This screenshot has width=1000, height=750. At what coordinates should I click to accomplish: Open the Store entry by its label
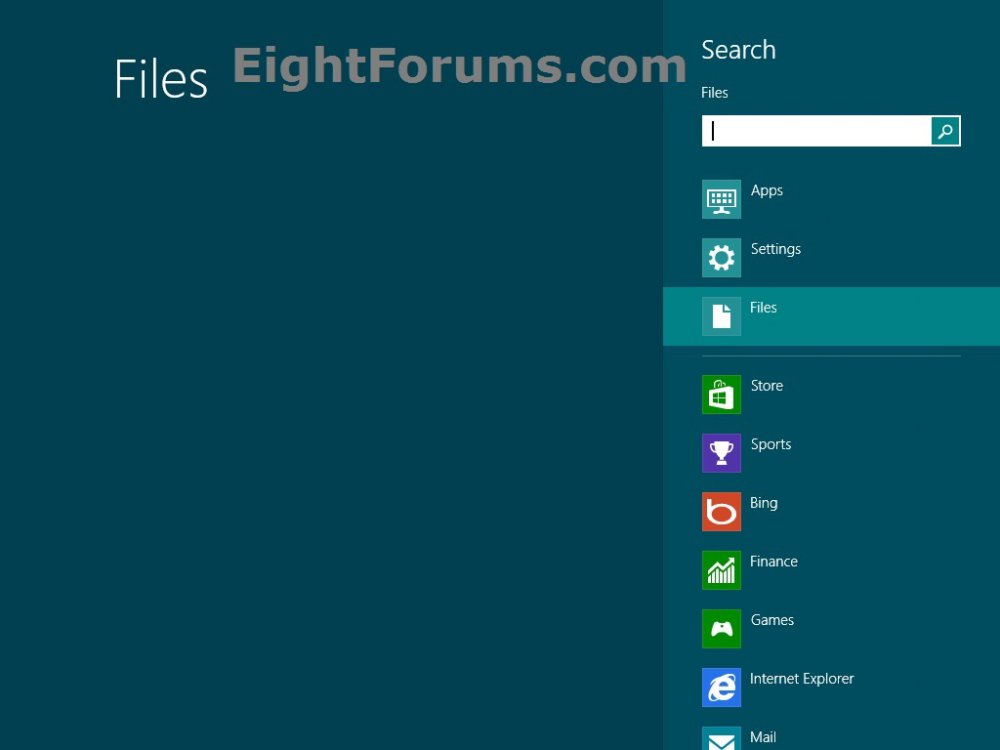point(767,385)
